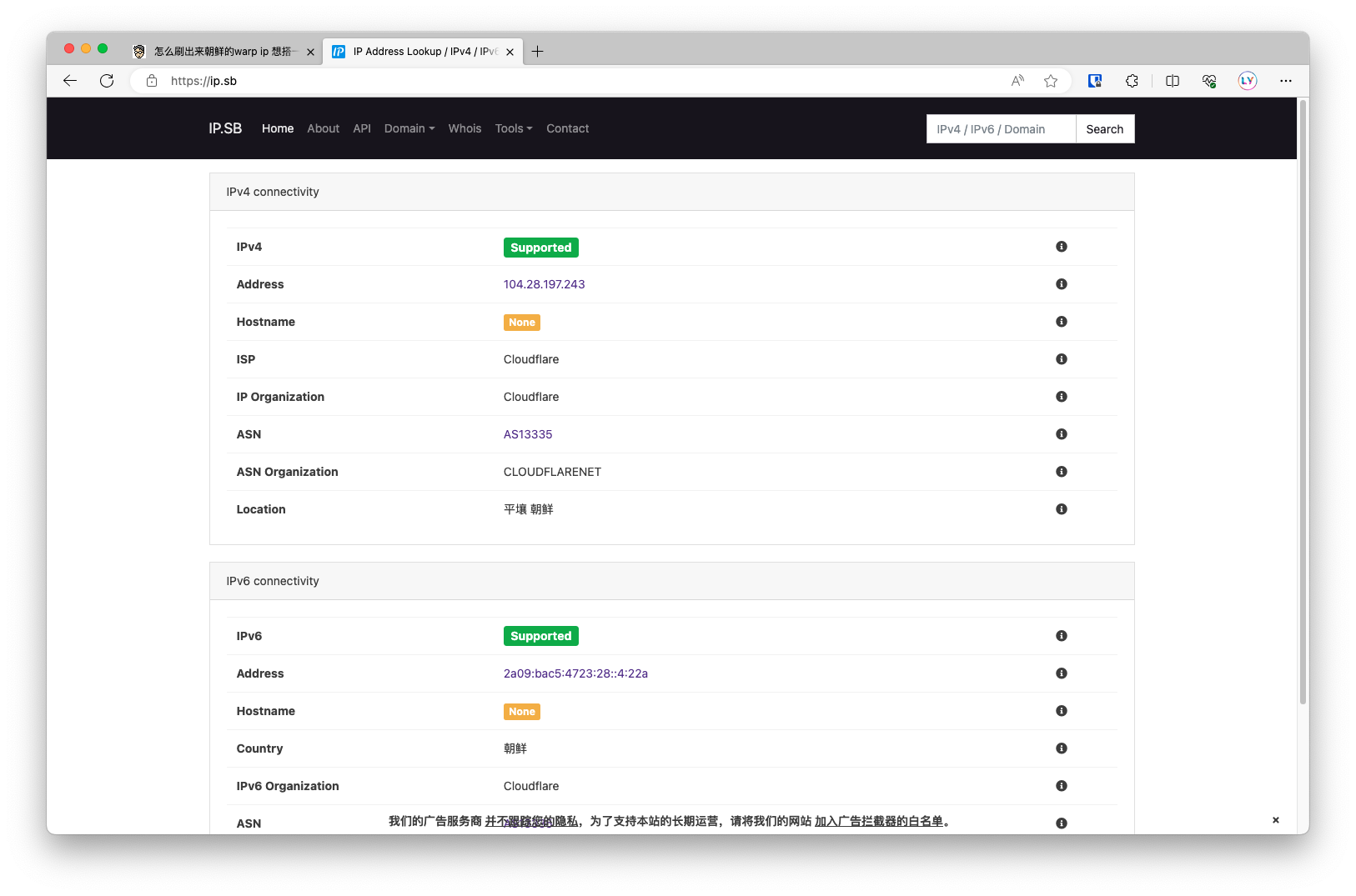This screenshot has height=896, width=1356.
Task: Click info icon in IP Organization row
Action: tap(1062, 397)
